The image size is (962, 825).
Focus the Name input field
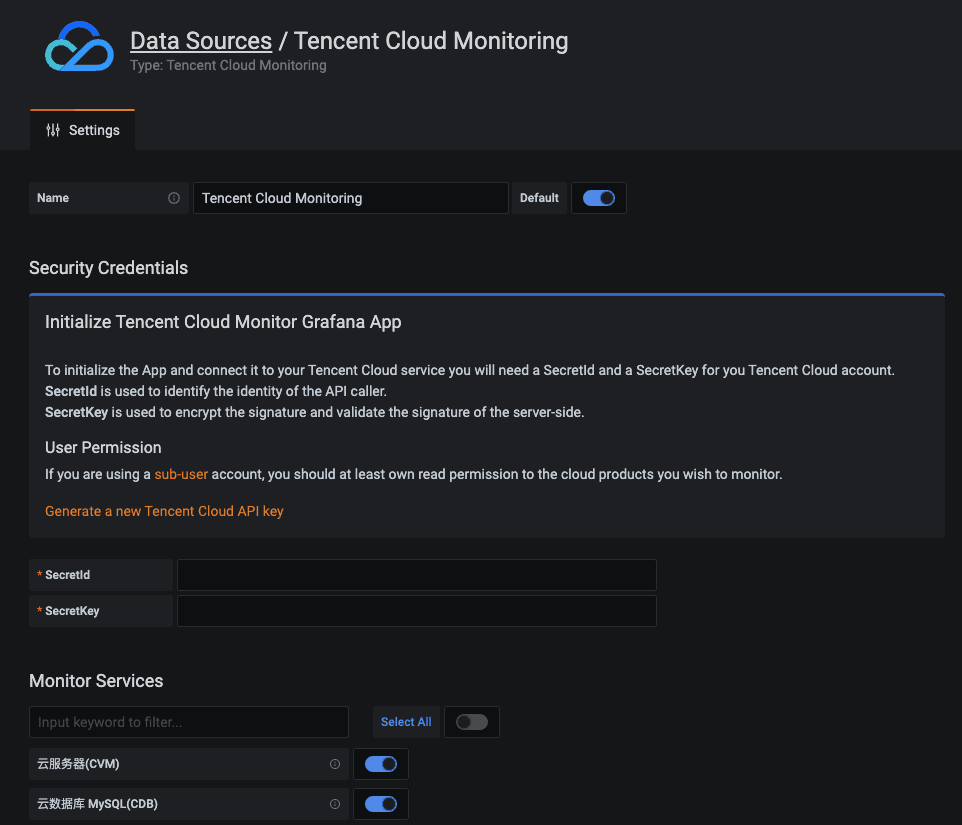pos(350,198)
